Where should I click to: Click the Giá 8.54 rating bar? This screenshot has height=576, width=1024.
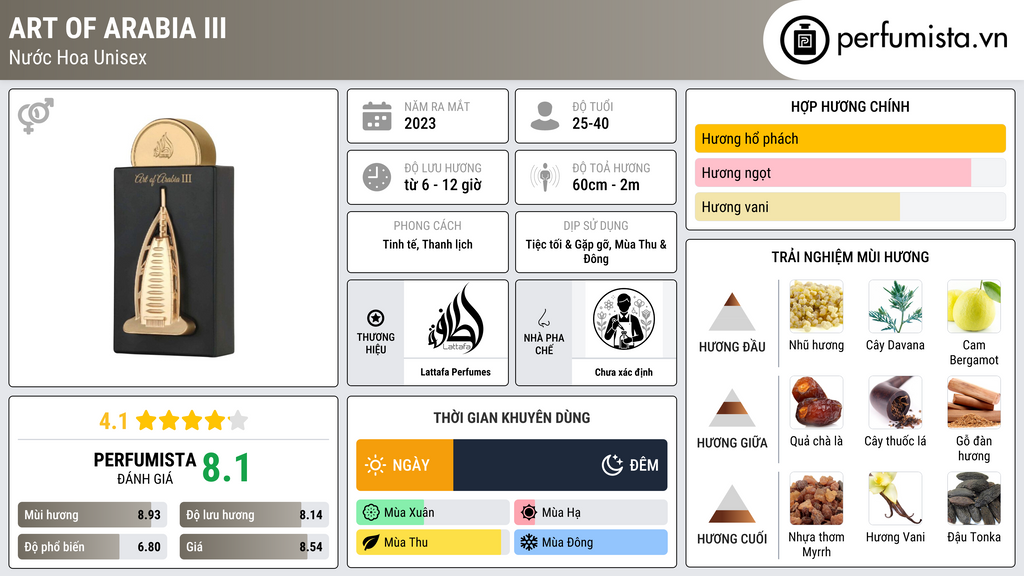(x=254, y=547)
